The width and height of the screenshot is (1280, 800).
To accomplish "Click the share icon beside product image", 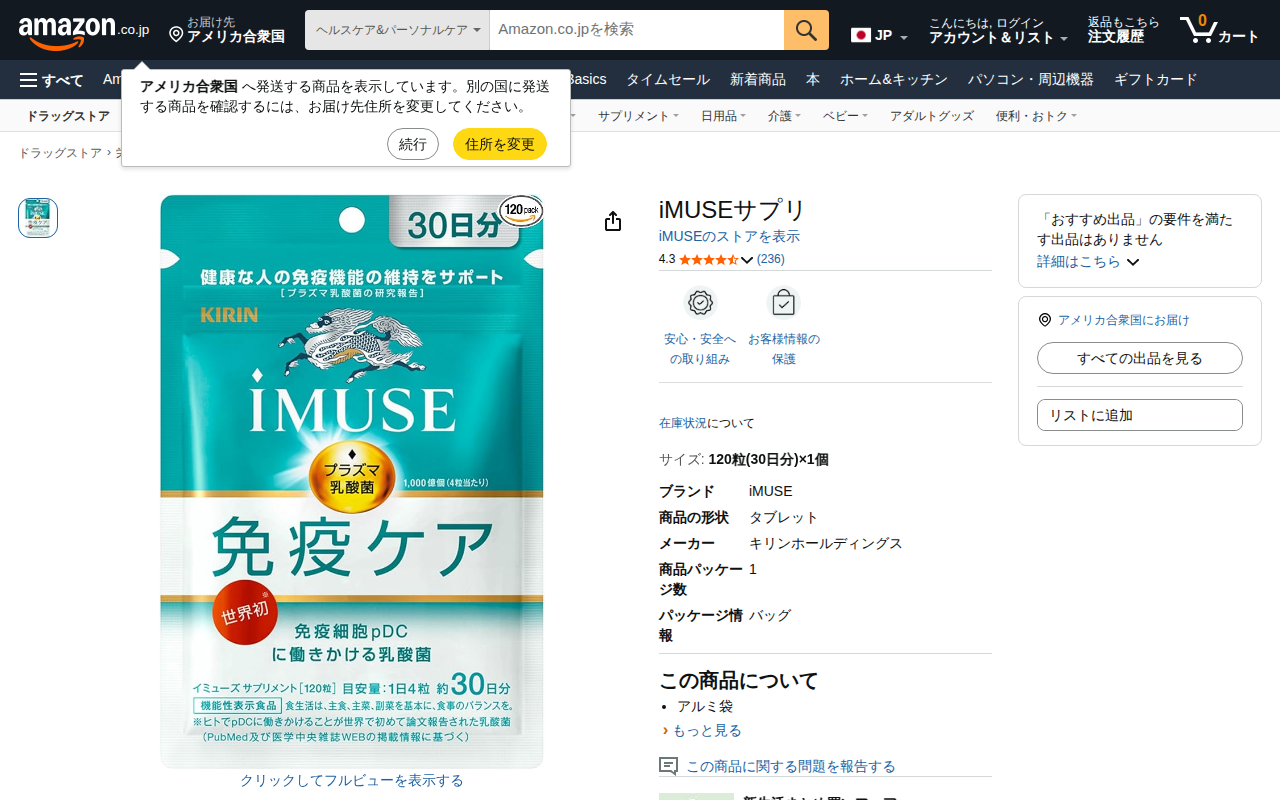I will pos(613,221).
